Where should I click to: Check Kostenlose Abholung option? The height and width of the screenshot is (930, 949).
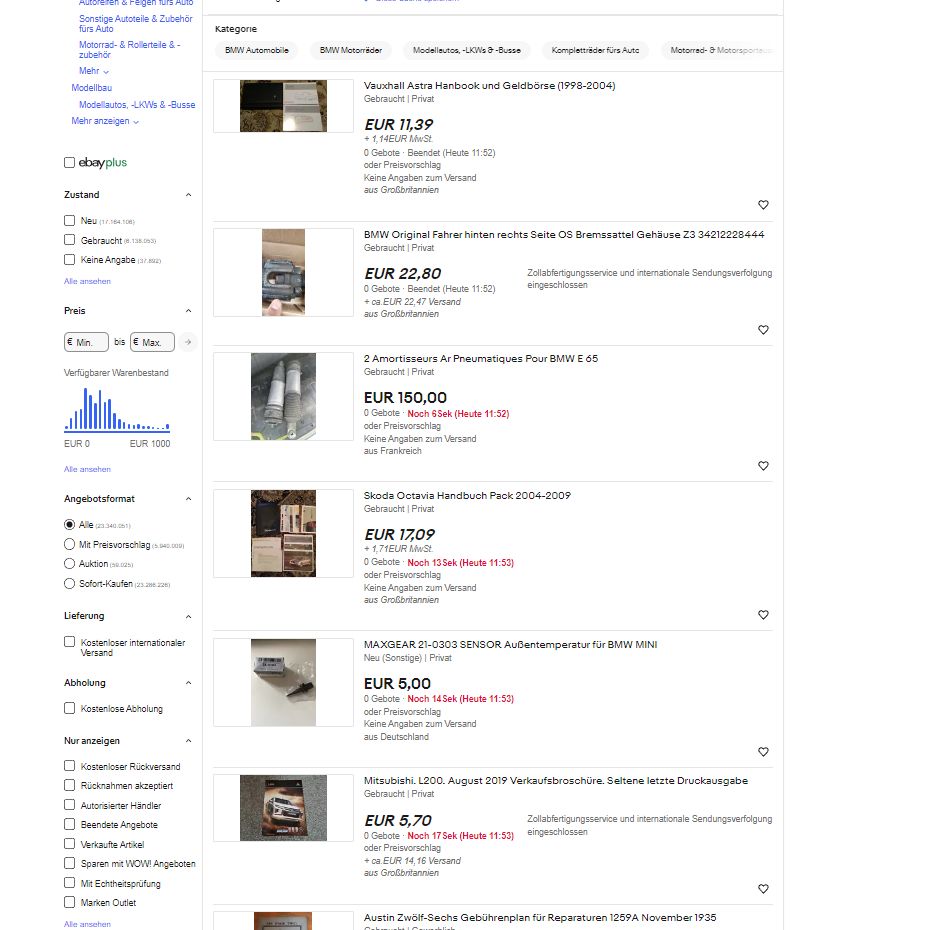pyautogui.click(x=70, y=708)
